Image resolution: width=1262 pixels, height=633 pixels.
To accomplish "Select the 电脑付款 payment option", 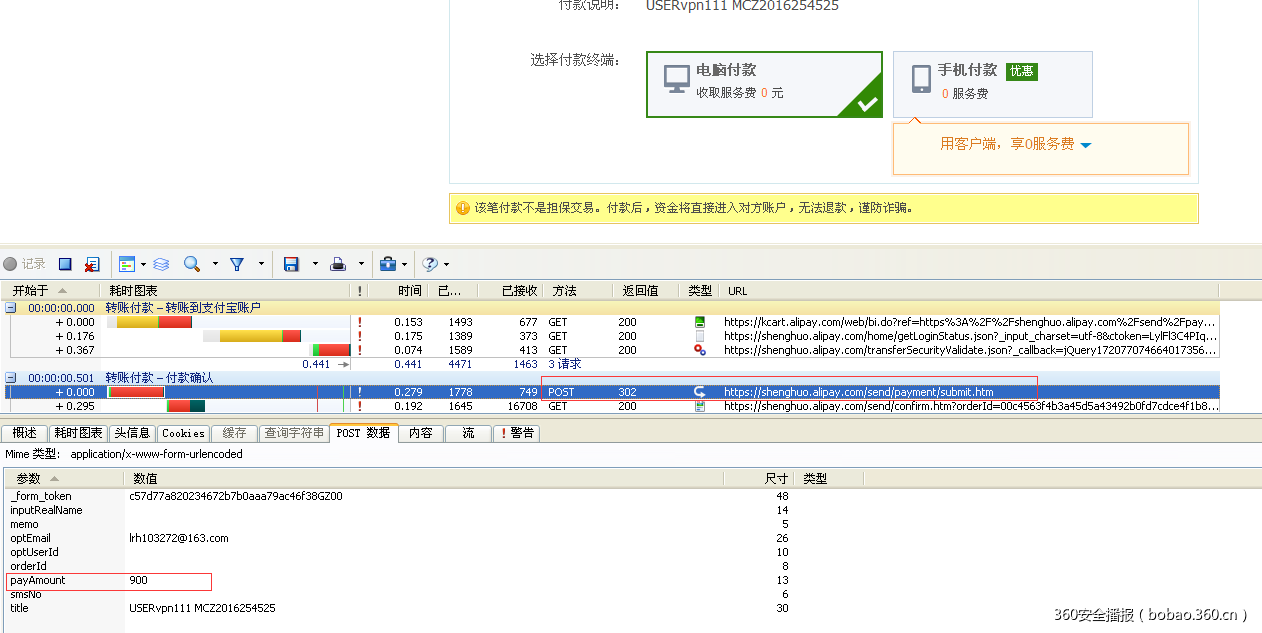I will 764,83.
